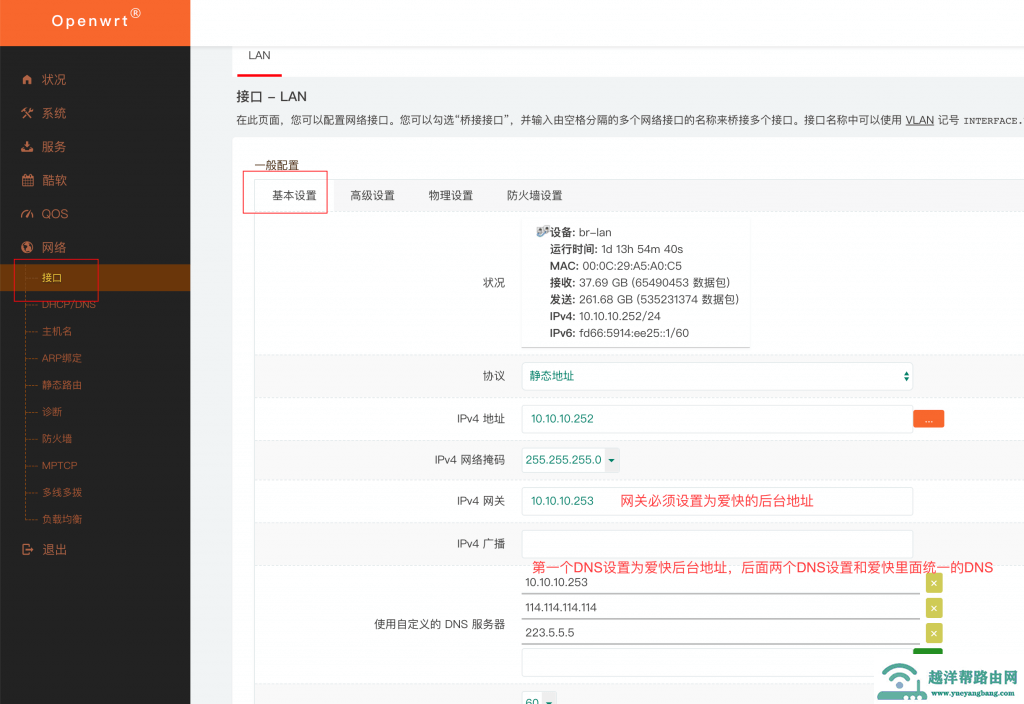Viewport: 1024px width, 704px height.
Task: Click the br-lan device icon
Action: (x=543, y=231)
